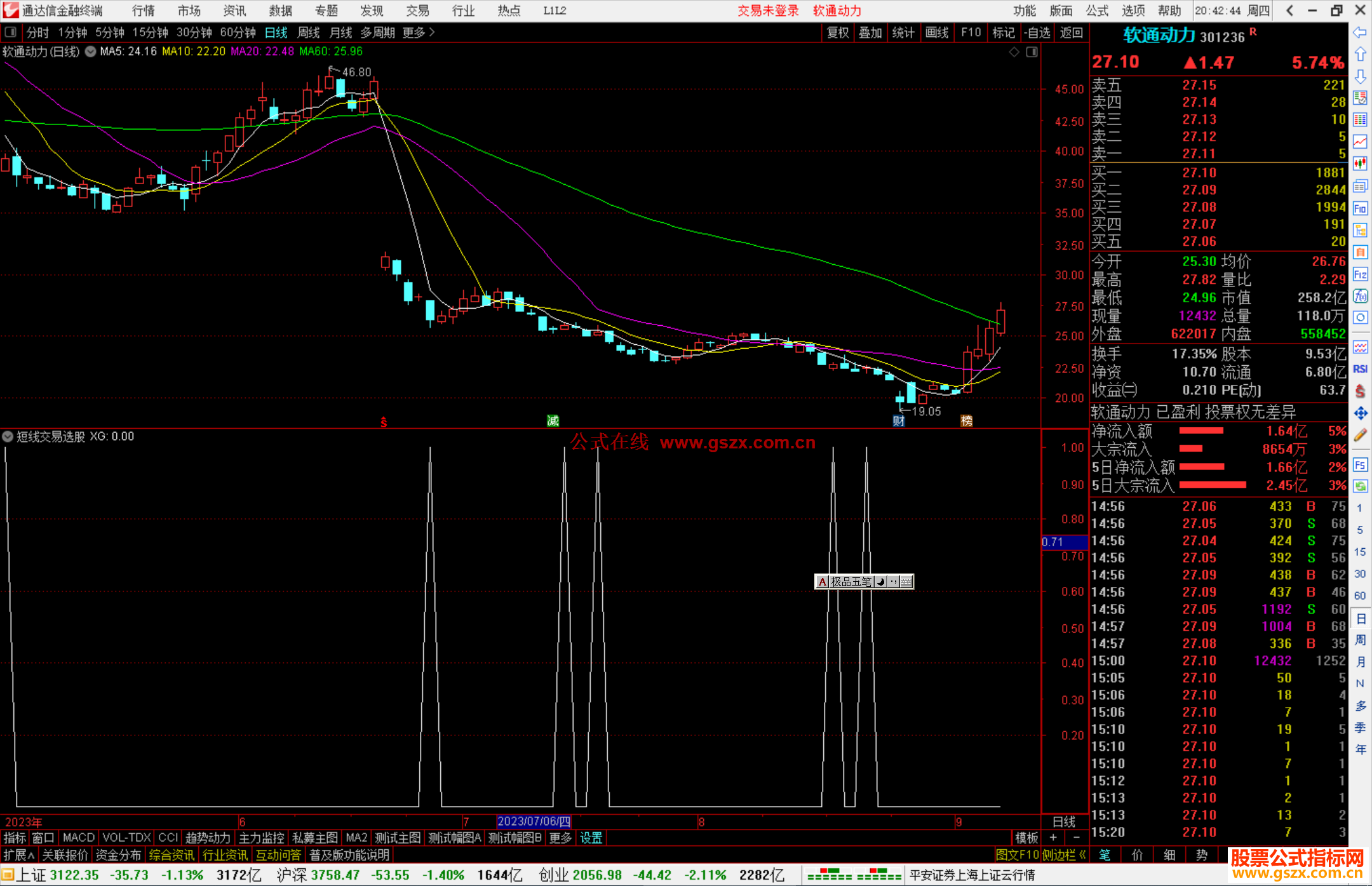Click the candlestick chart sidebar icon
This screenshot has height=886, width=1372.
[1360, 164]
